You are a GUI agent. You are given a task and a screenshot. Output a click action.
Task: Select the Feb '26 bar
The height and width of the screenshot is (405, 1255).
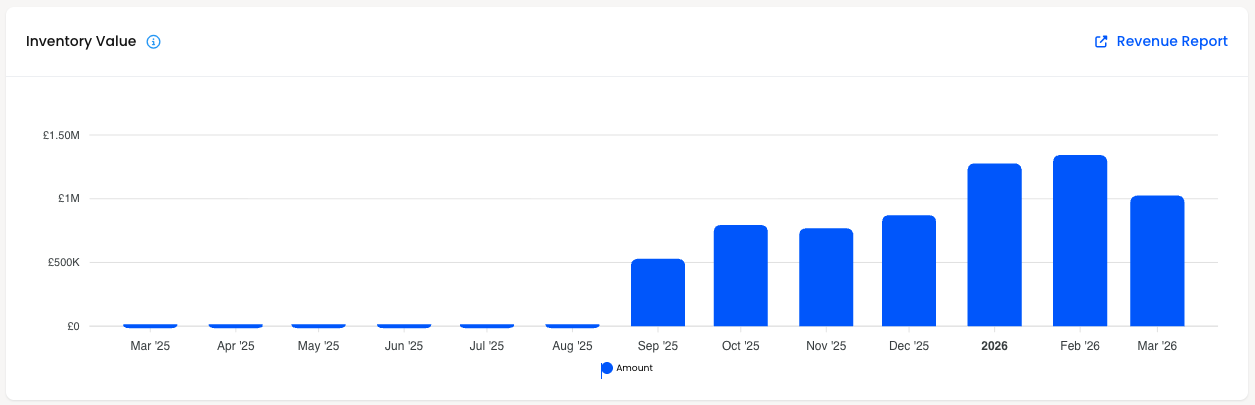coord(1080,241)
